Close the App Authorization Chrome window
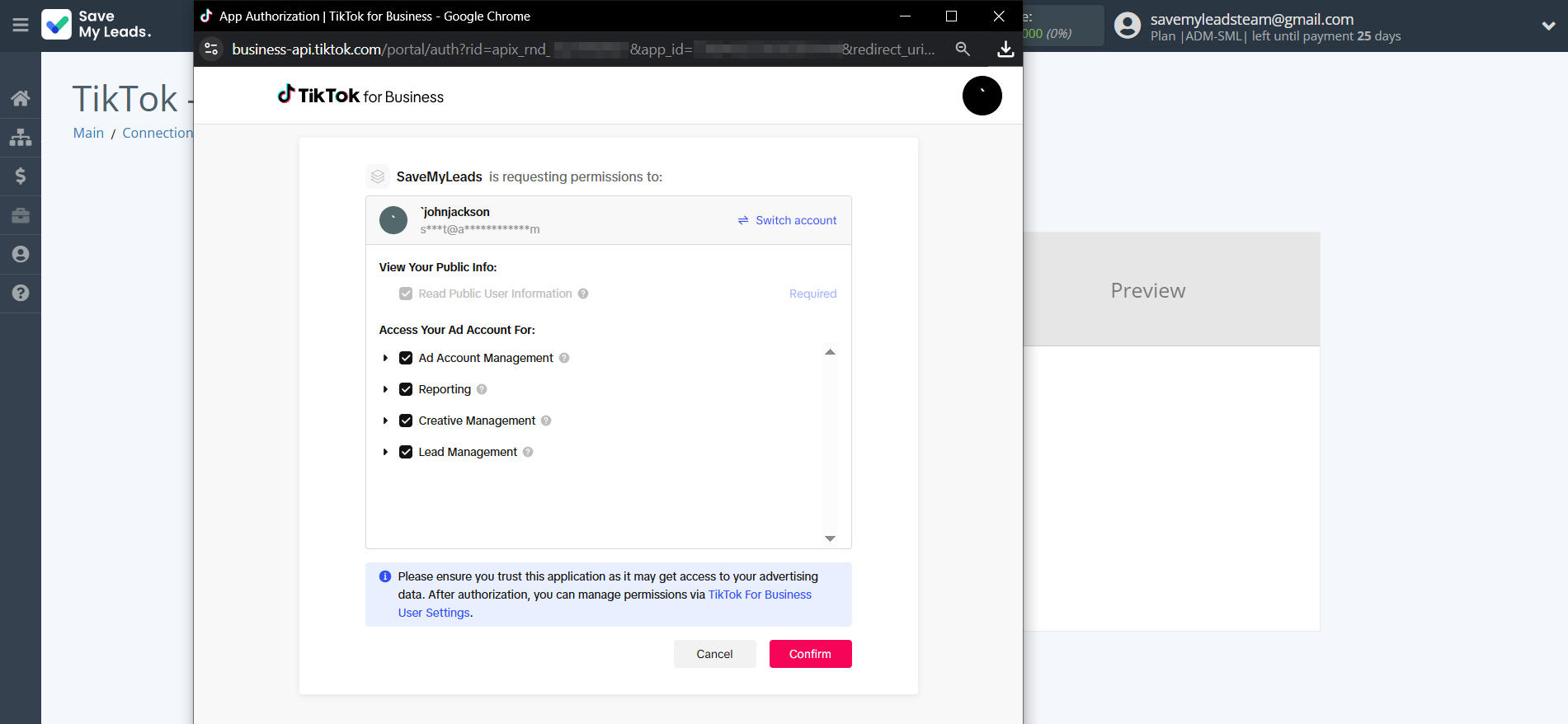Screen dimensions: 1568x724 point(999,16)
